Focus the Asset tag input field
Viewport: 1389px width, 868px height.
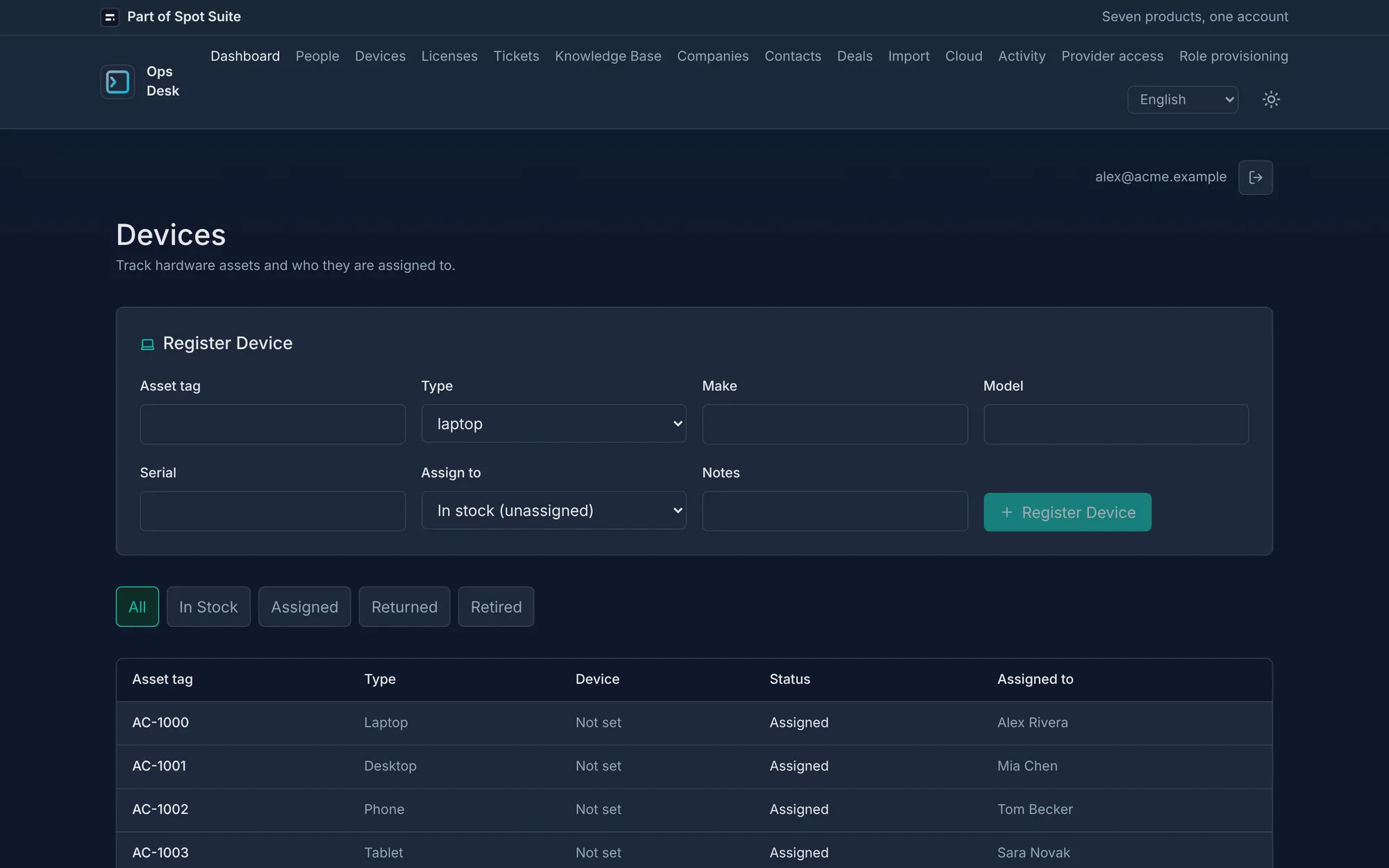click(272, 424)
